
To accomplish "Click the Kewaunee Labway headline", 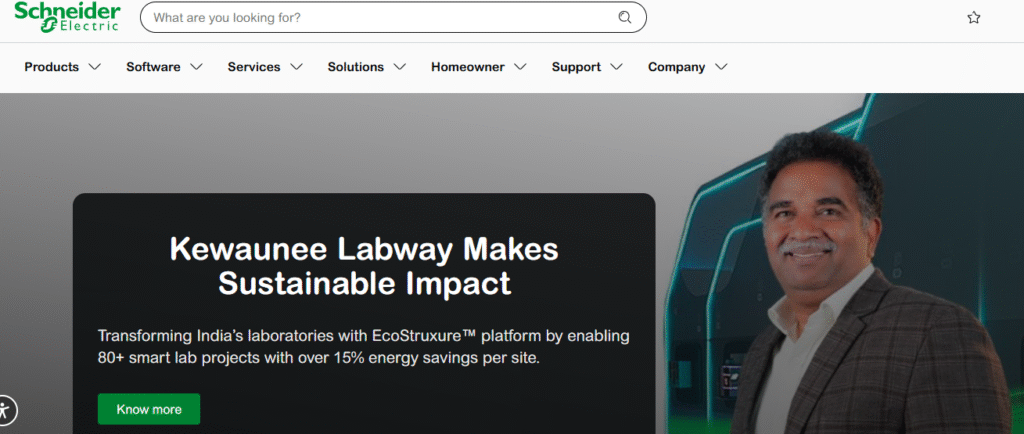I will (364, 265).
